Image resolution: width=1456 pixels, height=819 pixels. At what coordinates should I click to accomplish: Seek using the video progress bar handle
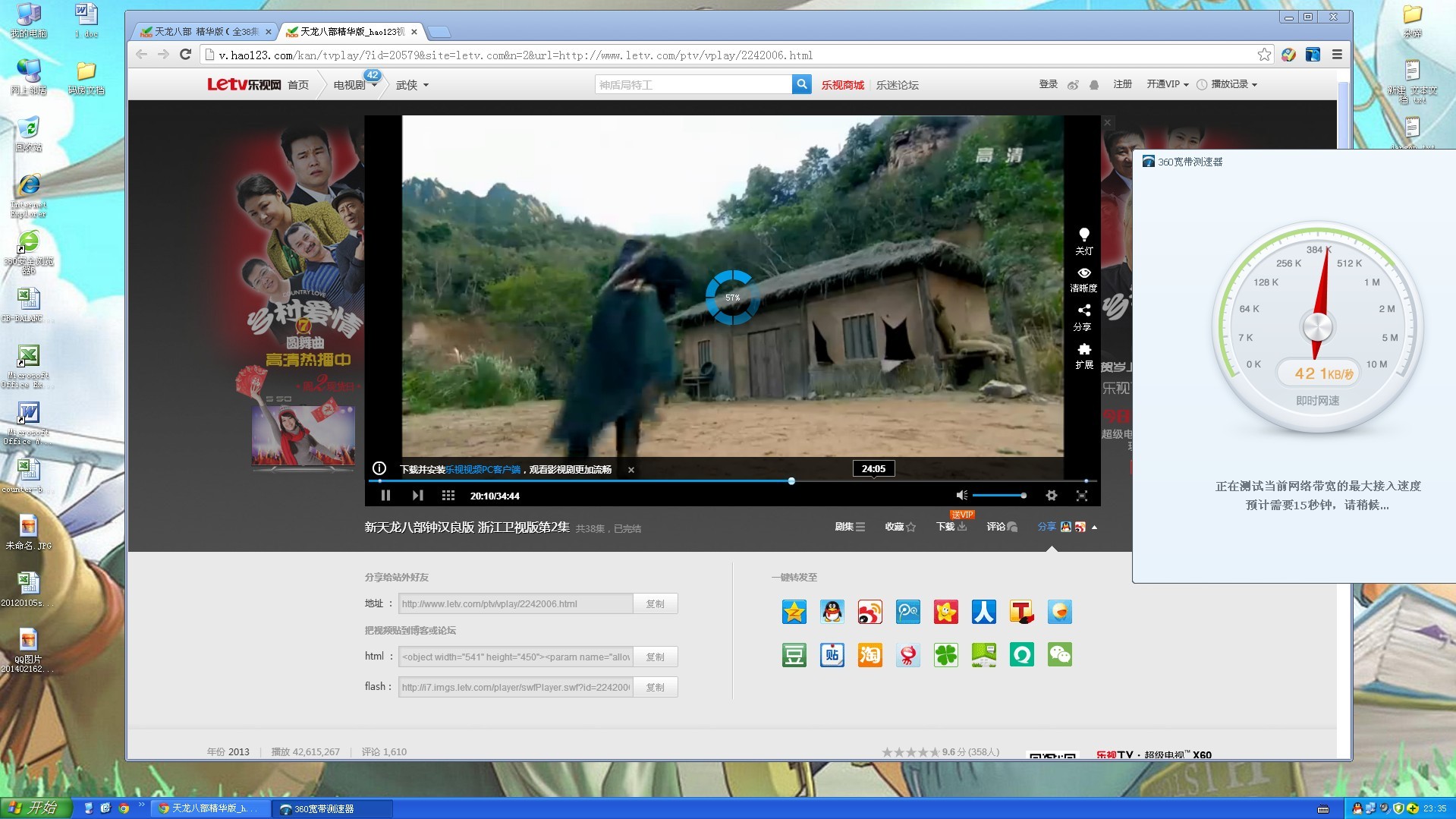click(x=791, y=481)
